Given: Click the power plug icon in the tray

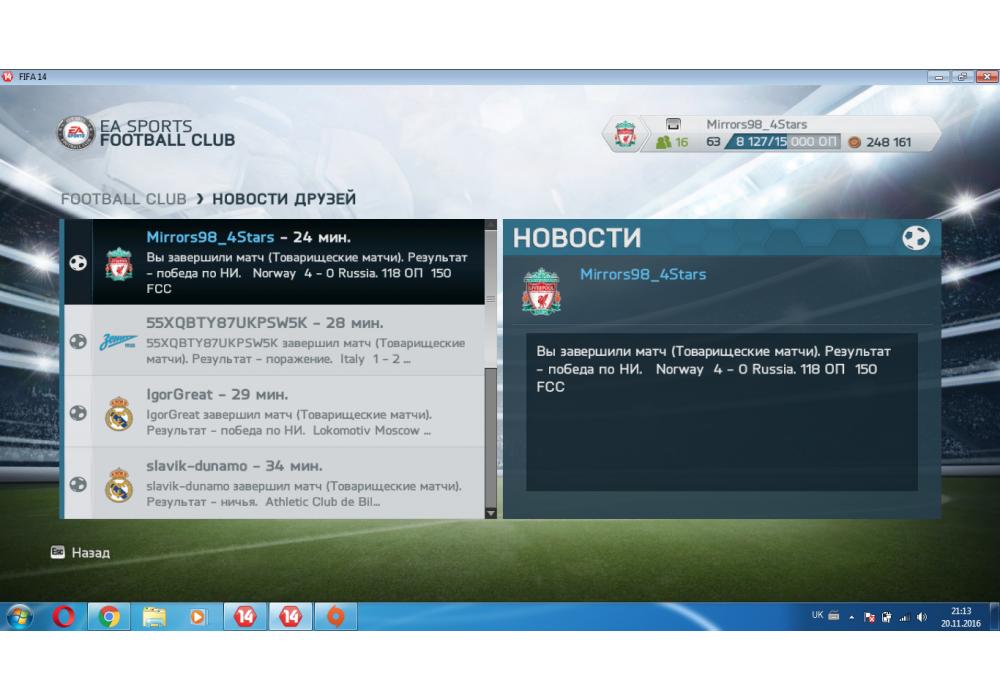Looking at the screenshot, I should (886, 617).
